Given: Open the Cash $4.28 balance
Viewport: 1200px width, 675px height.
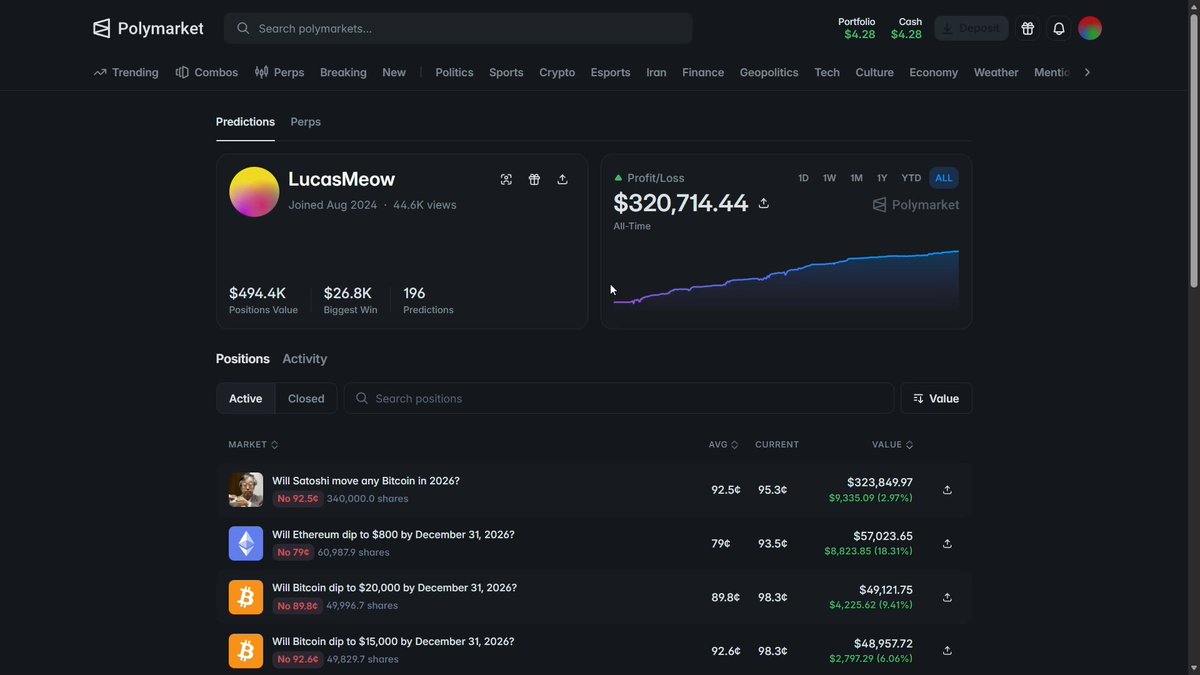Looking at the screenshot, I should click(x=907, y=28).
